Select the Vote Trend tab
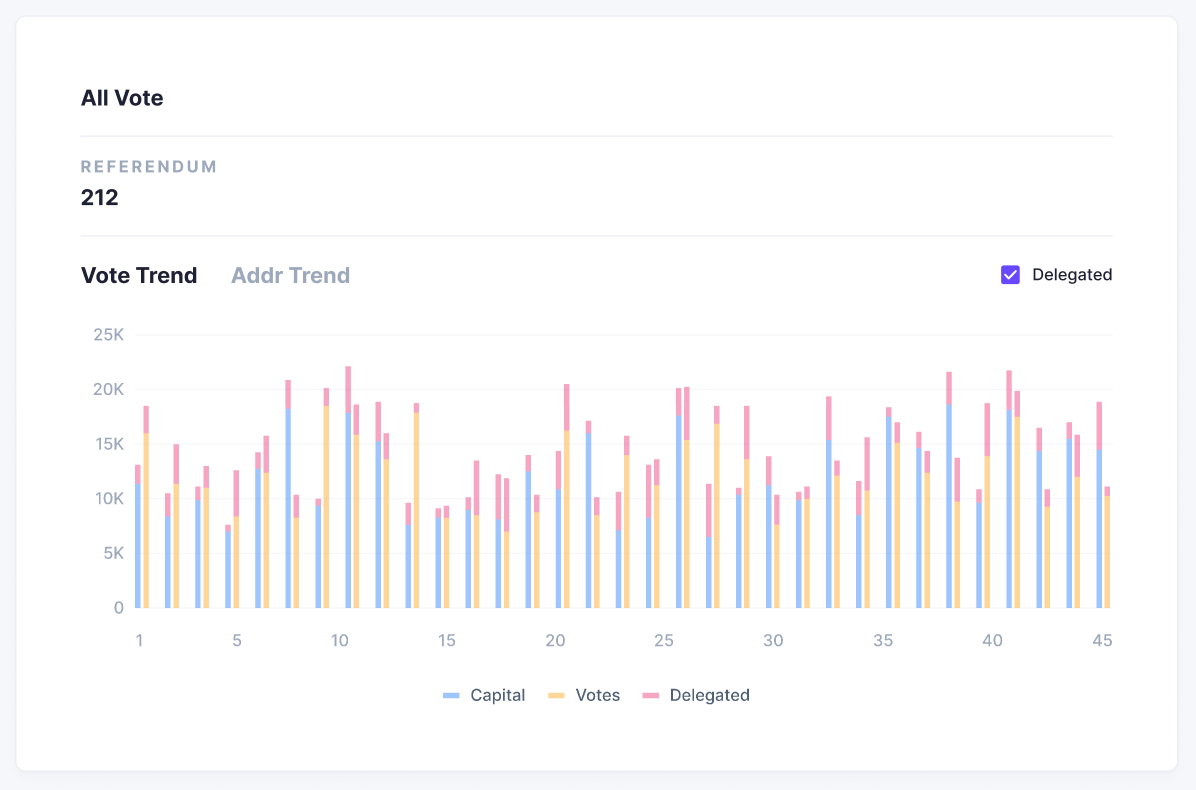 [x=138, y=275]
